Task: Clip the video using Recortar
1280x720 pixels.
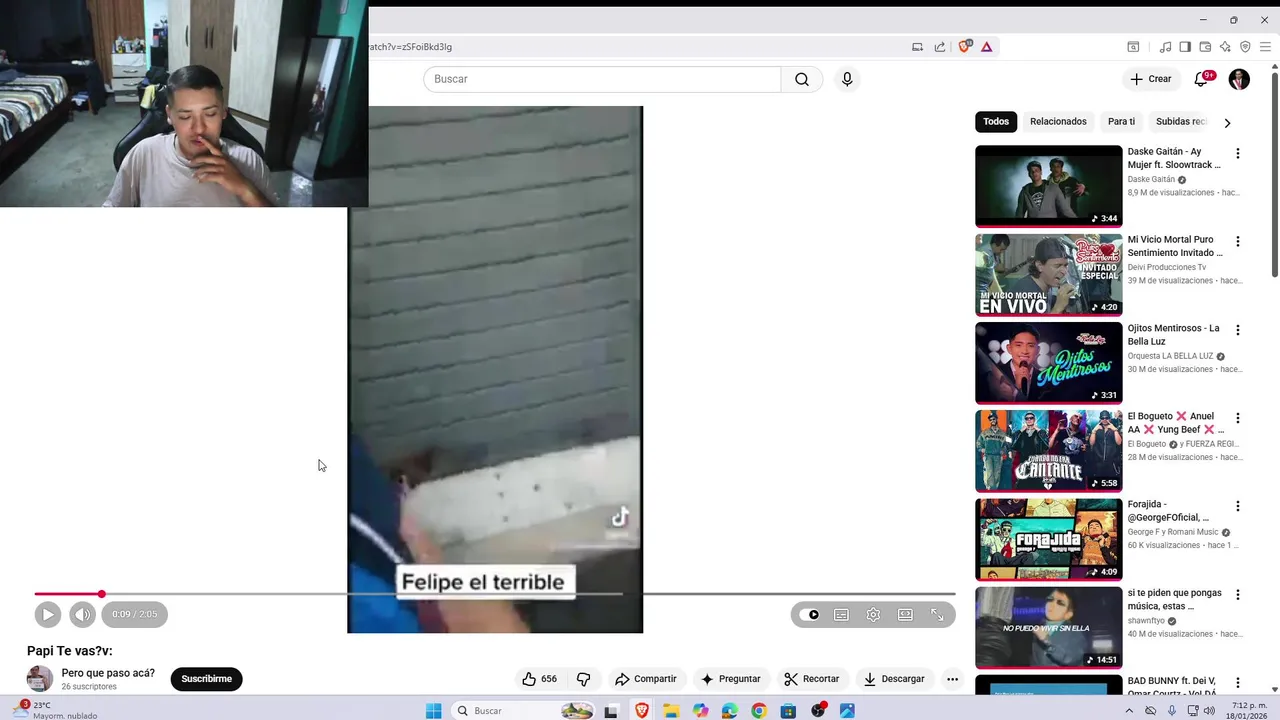Action: 812,679
